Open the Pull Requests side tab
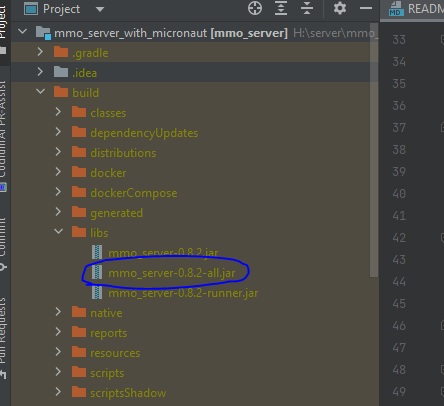The width and height of the screenshot is (444, 406). tap(3, 337)
